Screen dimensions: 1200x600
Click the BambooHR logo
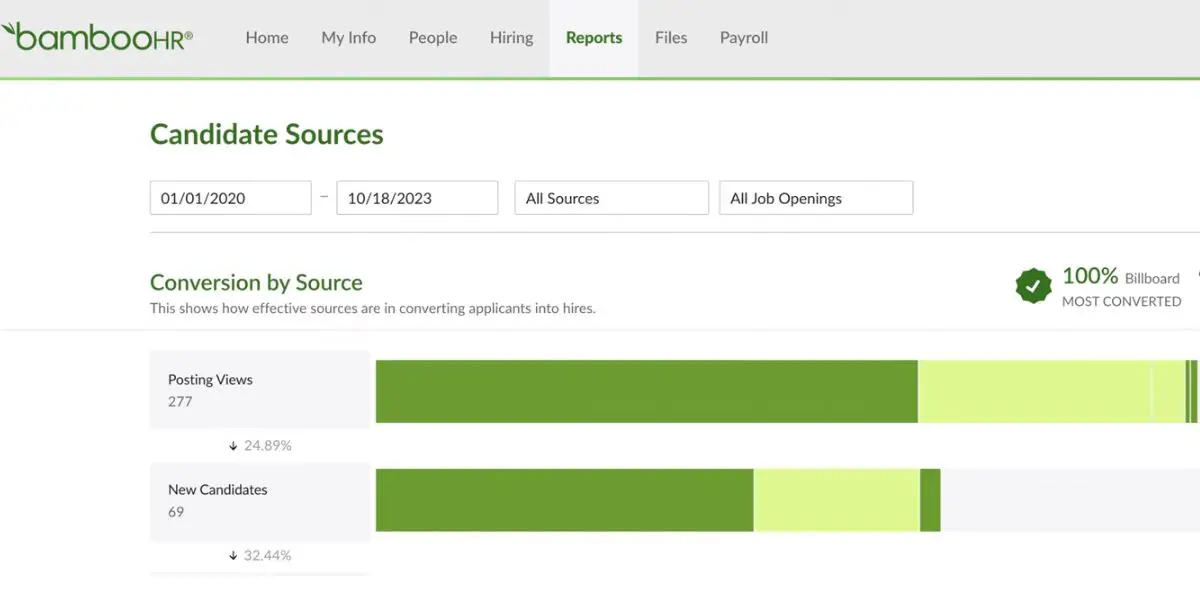(98, 37)
